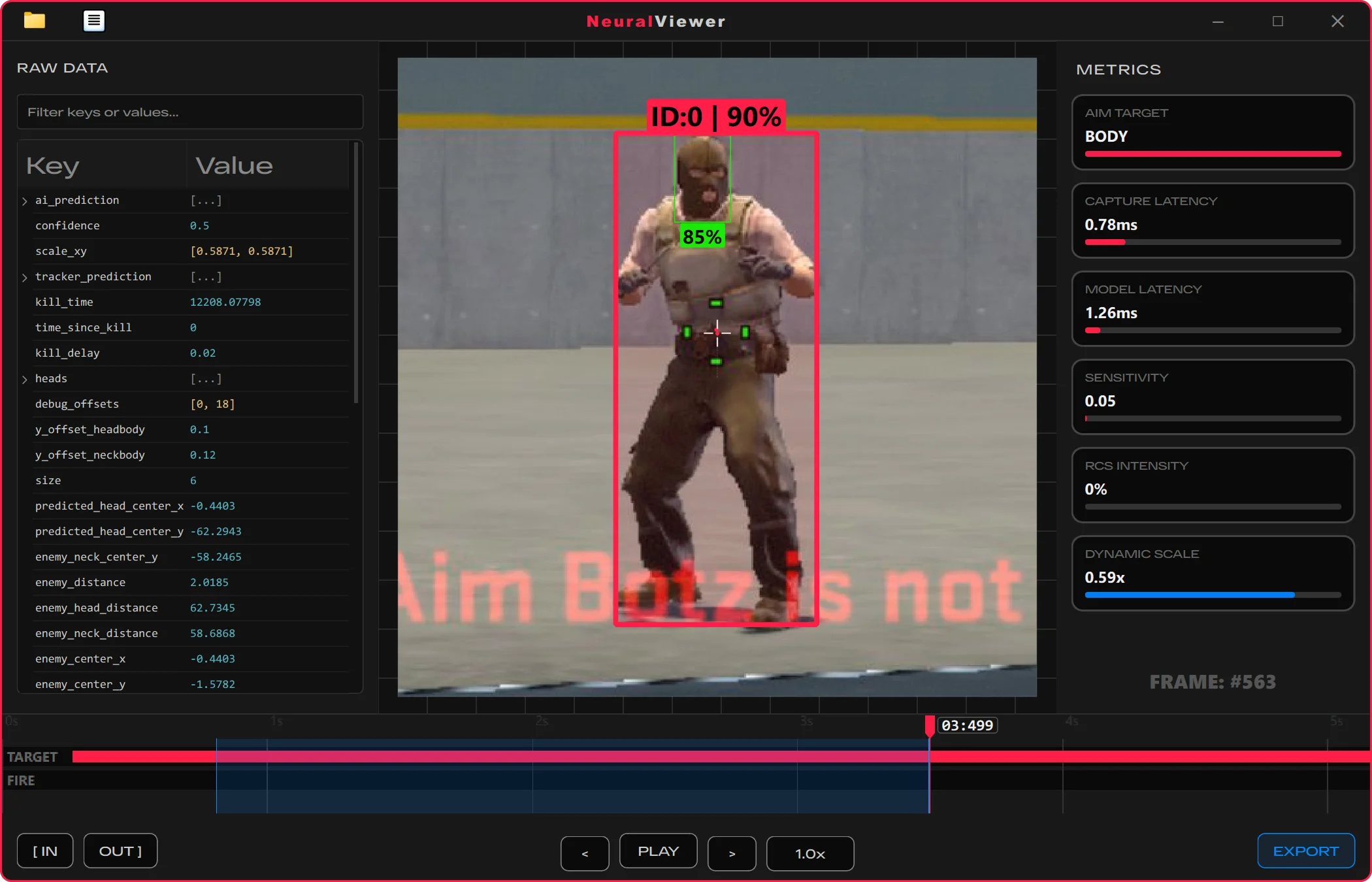Select the Aim Target BODY card
1372x882 pixels.
[1213, 133]
